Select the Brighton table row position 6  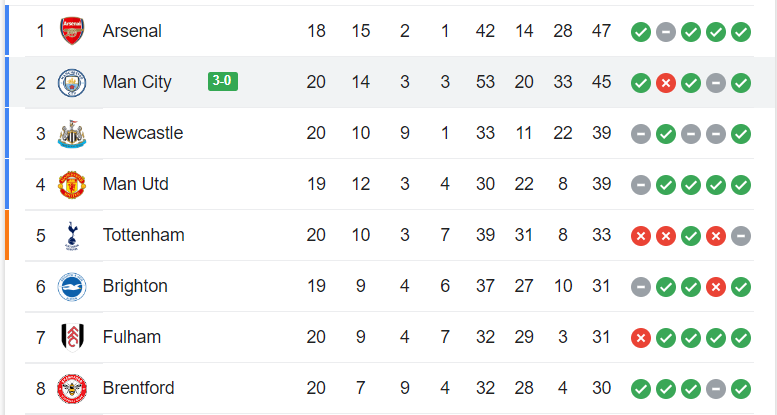tap(41, 286)
